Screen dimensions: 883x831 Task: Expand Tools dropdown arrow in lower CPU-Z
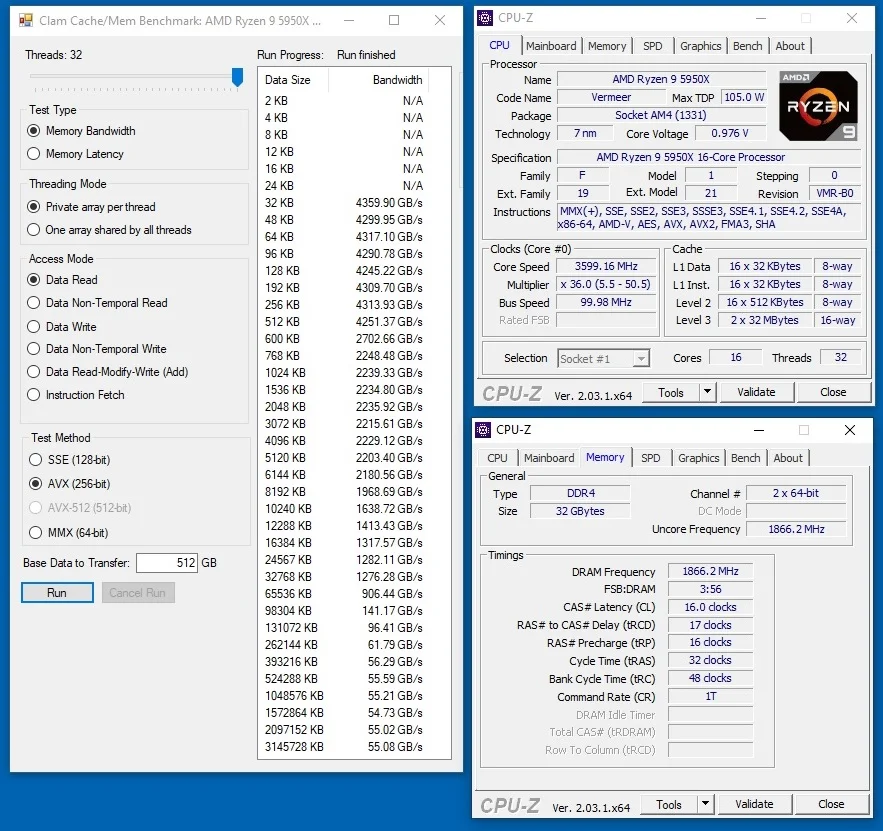pyautogui.click(x=705, y=804)
